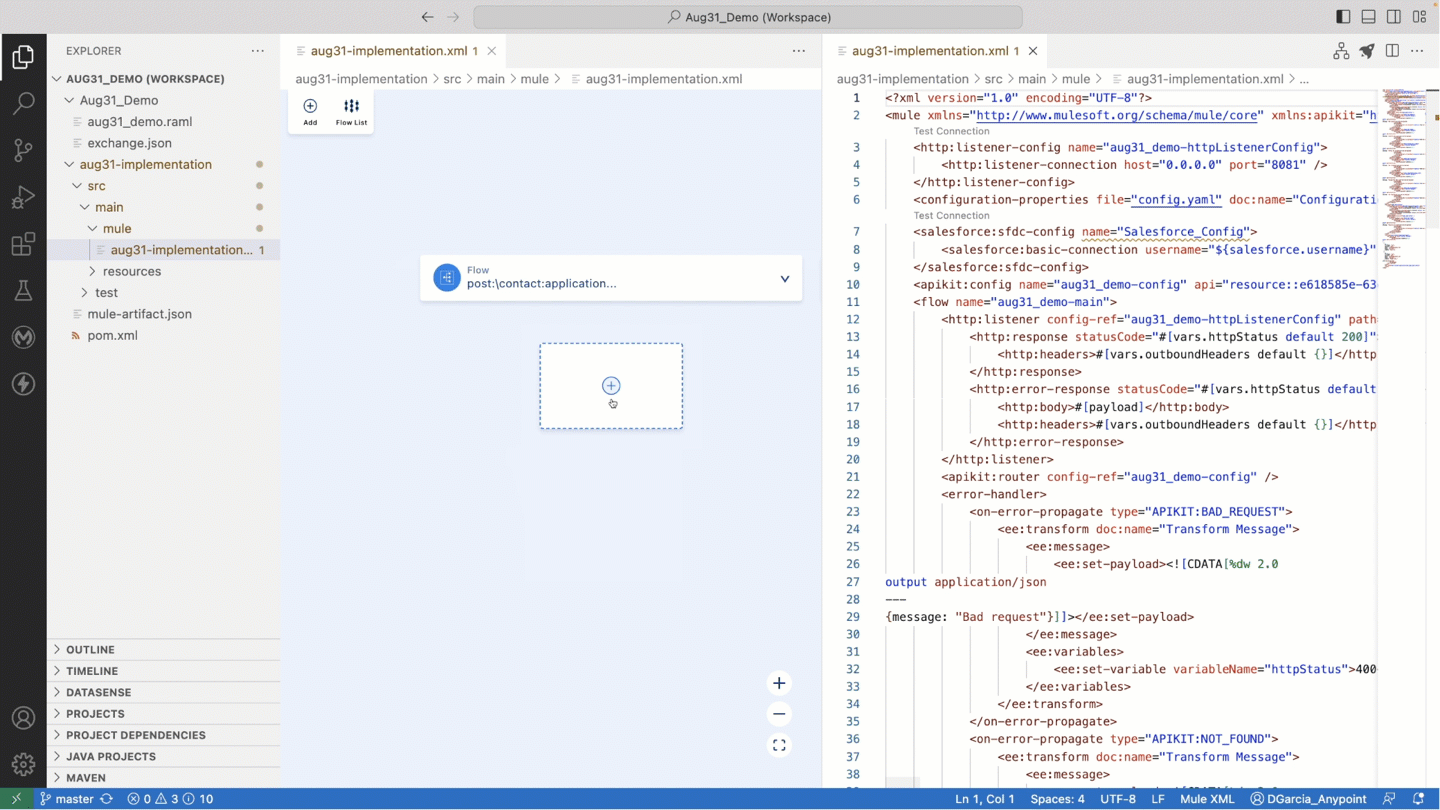The image size is (1440, 810).
Task: Open the Testing beaker icon
Action: point(23,291)
